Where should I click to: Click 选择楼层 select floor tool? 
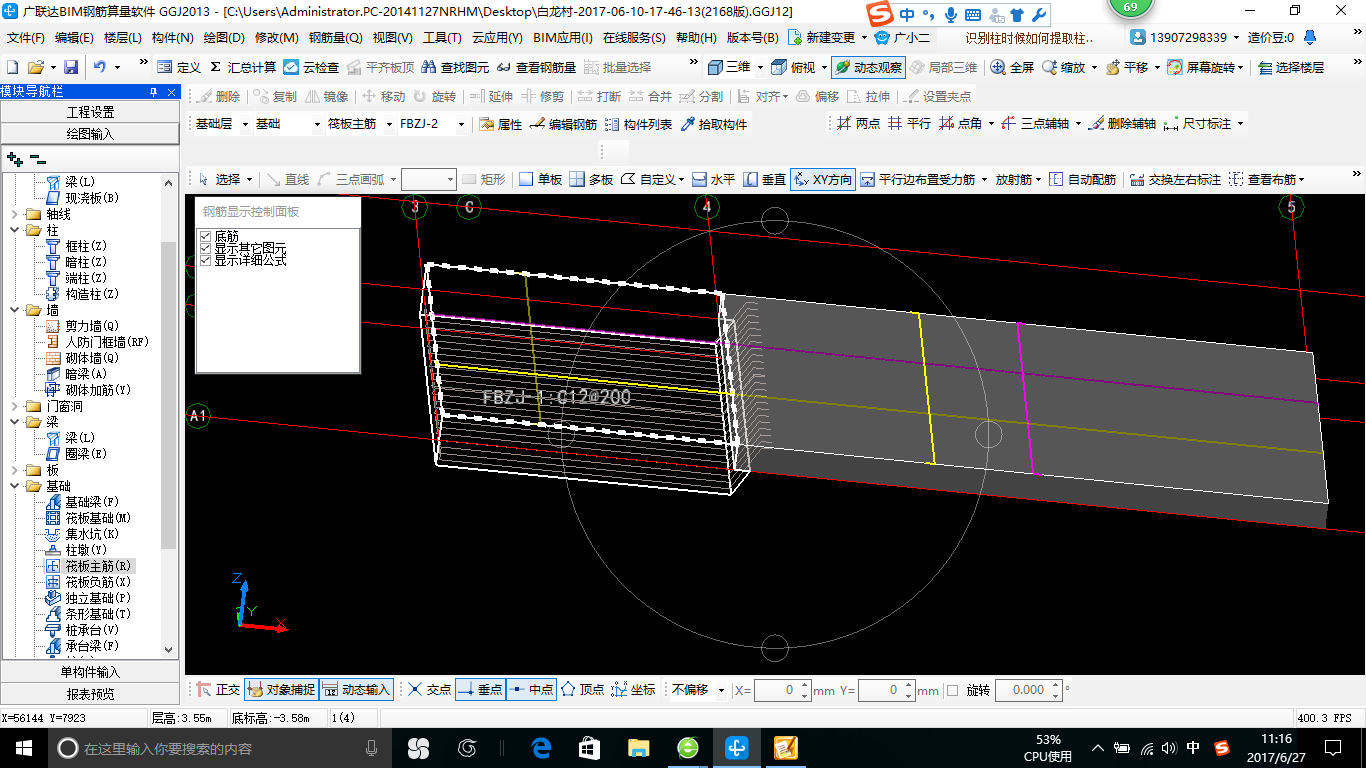pos(1292,67)
